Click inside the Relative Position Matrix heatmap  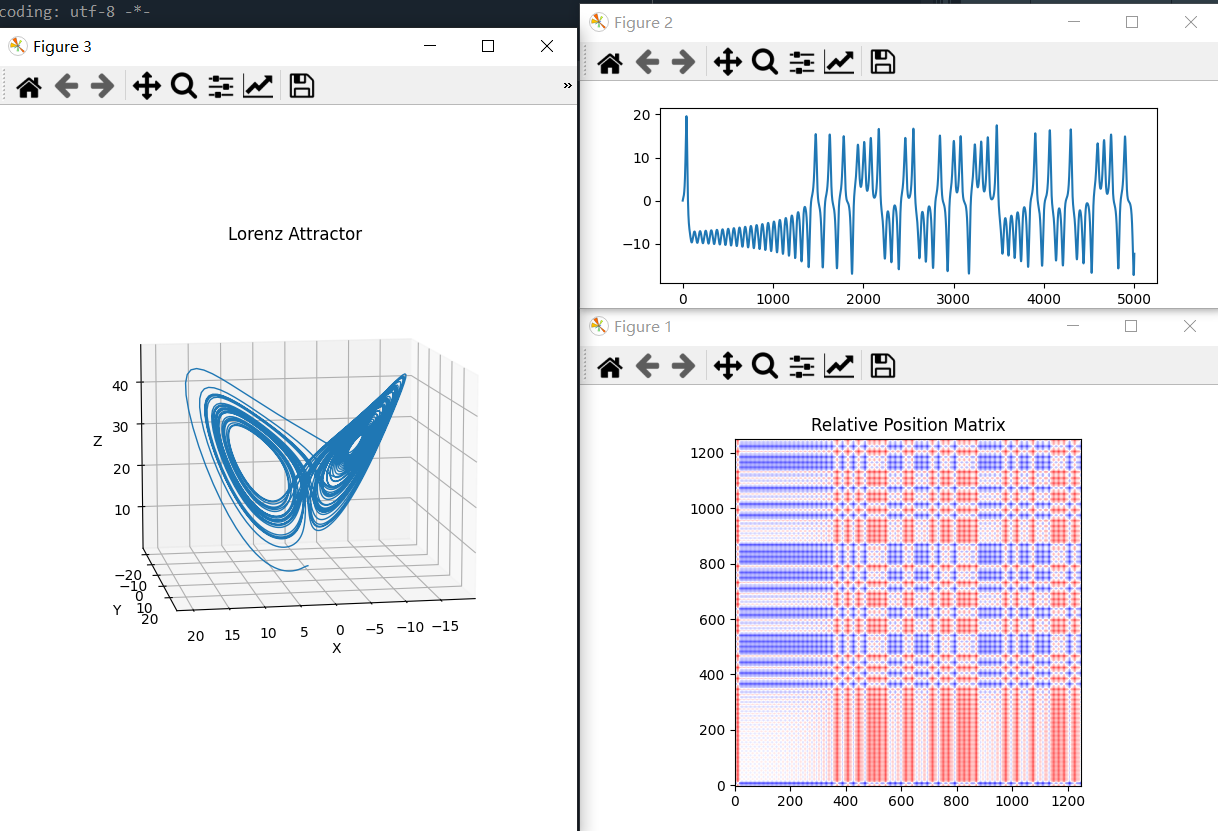908,612
